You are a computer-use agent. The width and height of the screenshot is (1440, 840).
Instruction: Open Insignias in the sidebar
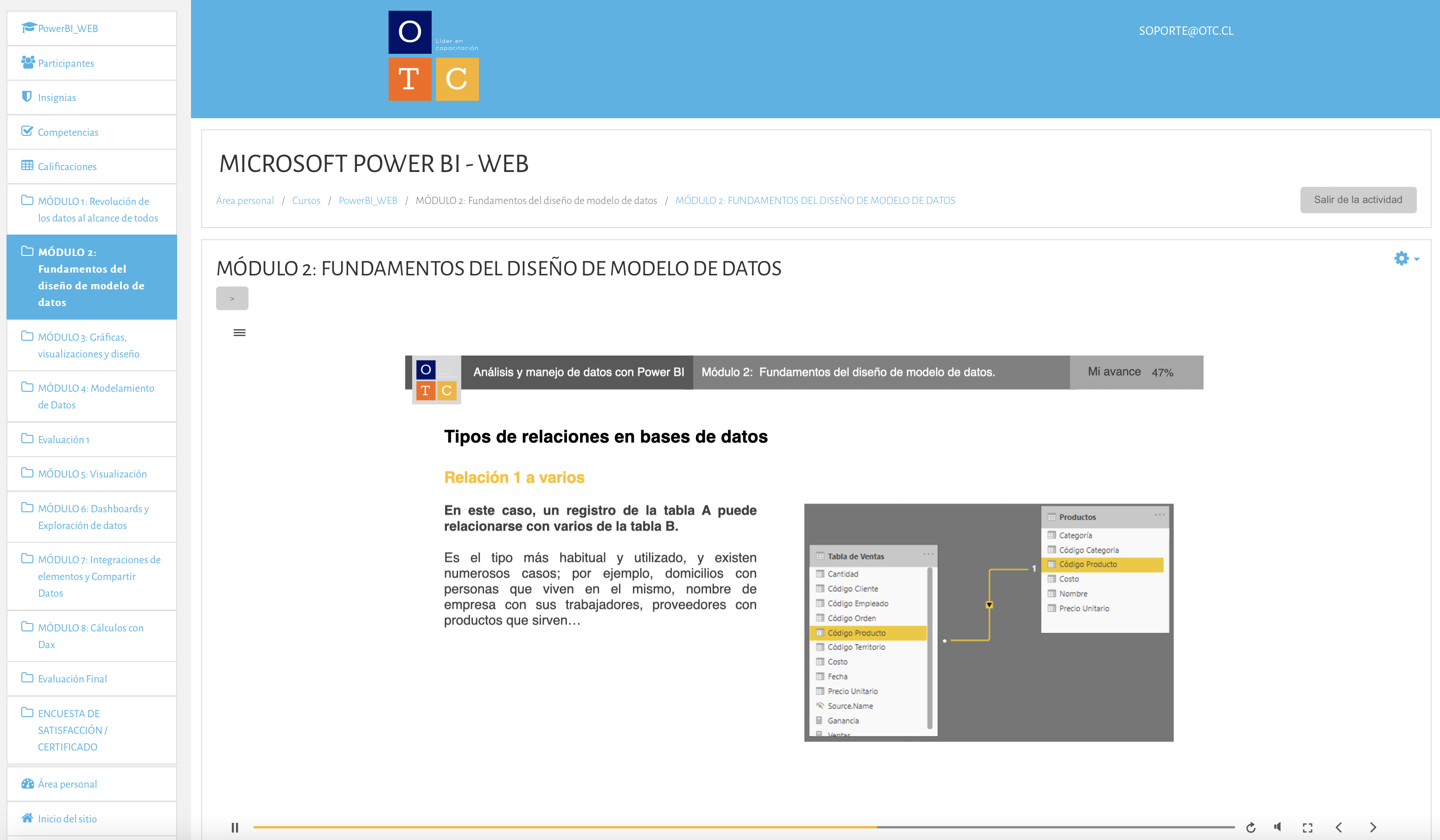point(91,97)
